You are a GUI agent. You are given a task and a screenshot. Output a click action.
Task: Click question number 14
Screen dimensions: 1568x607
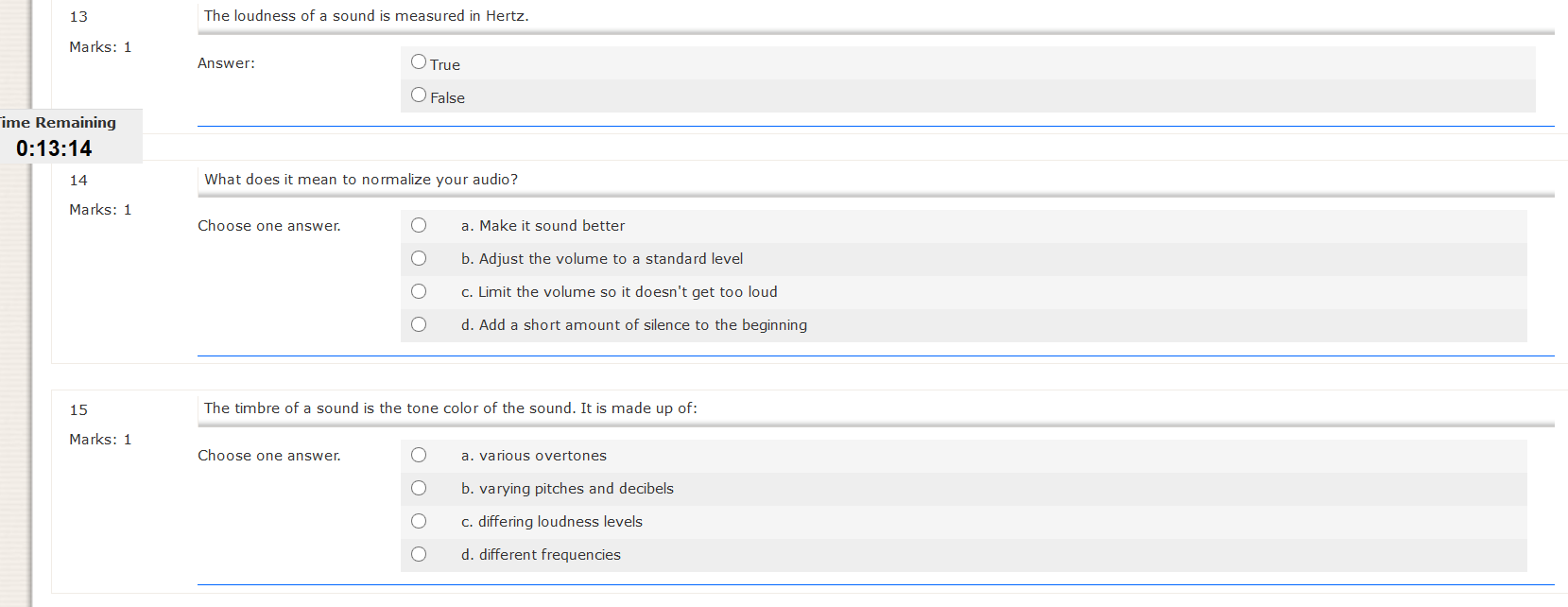pos(78,181)
